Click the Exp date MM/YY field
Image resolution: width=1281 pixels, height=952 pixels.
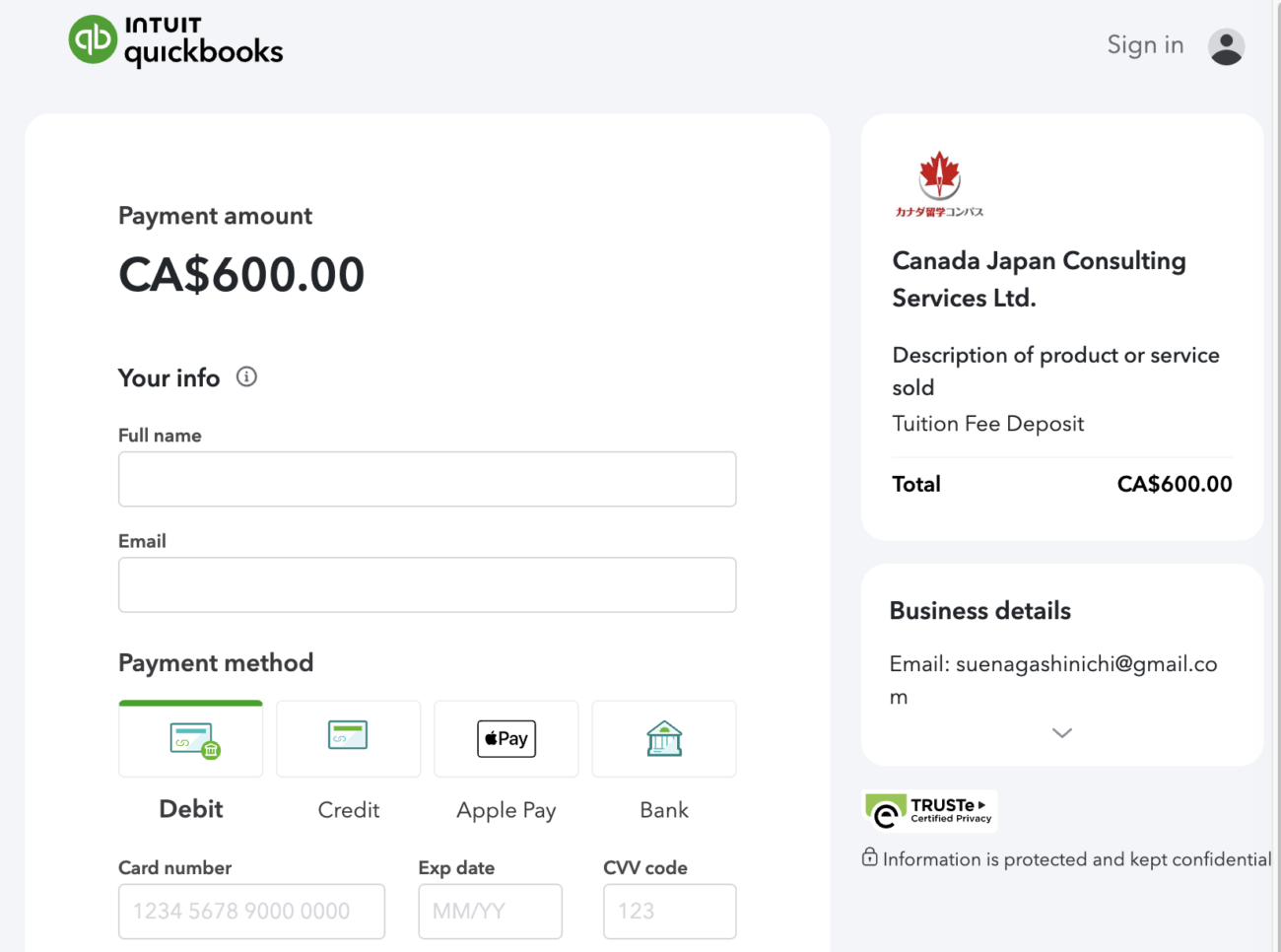point(490,911)
